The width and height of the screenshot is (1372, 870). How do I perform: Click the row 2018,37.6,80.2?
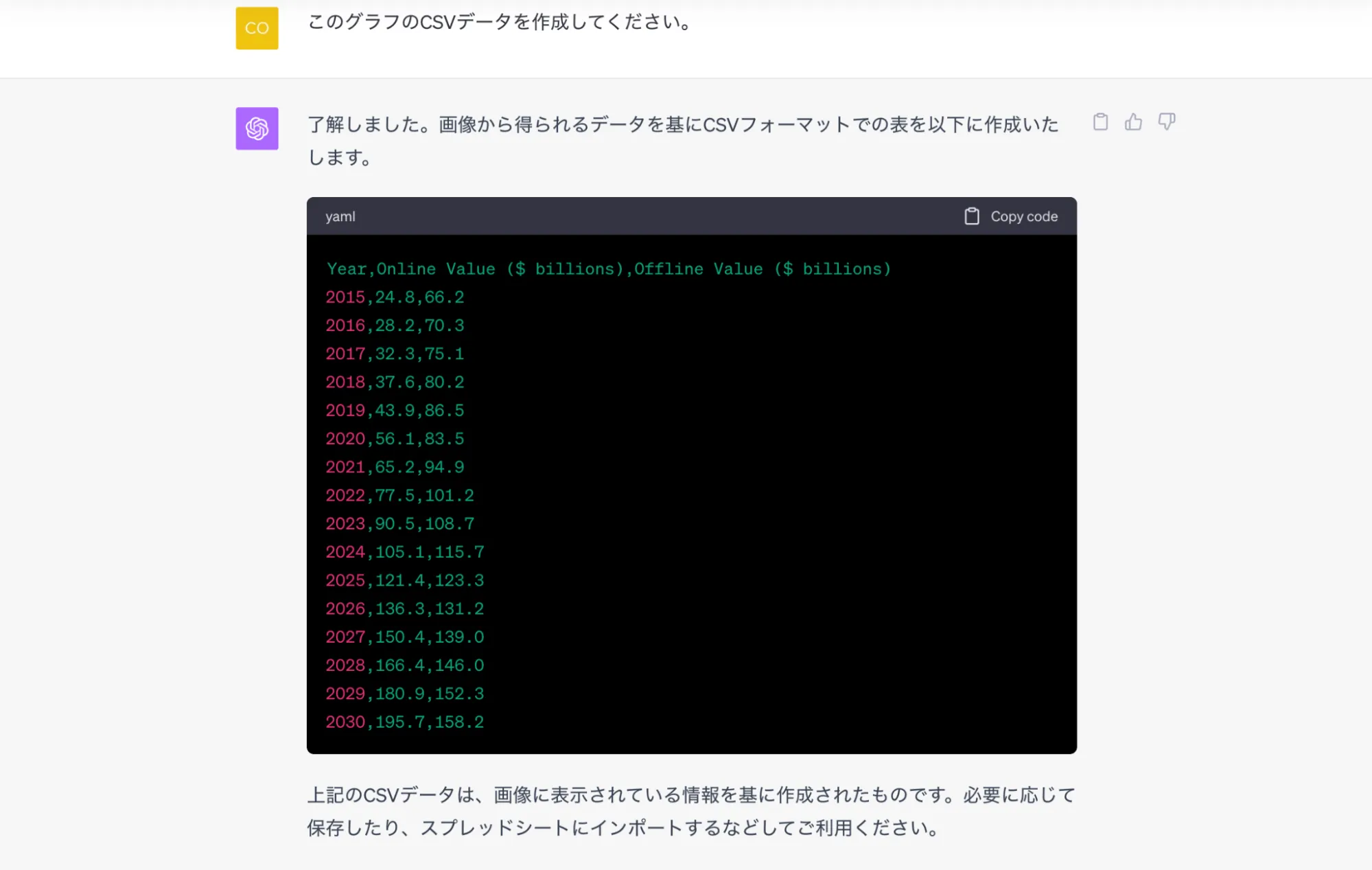395,382
